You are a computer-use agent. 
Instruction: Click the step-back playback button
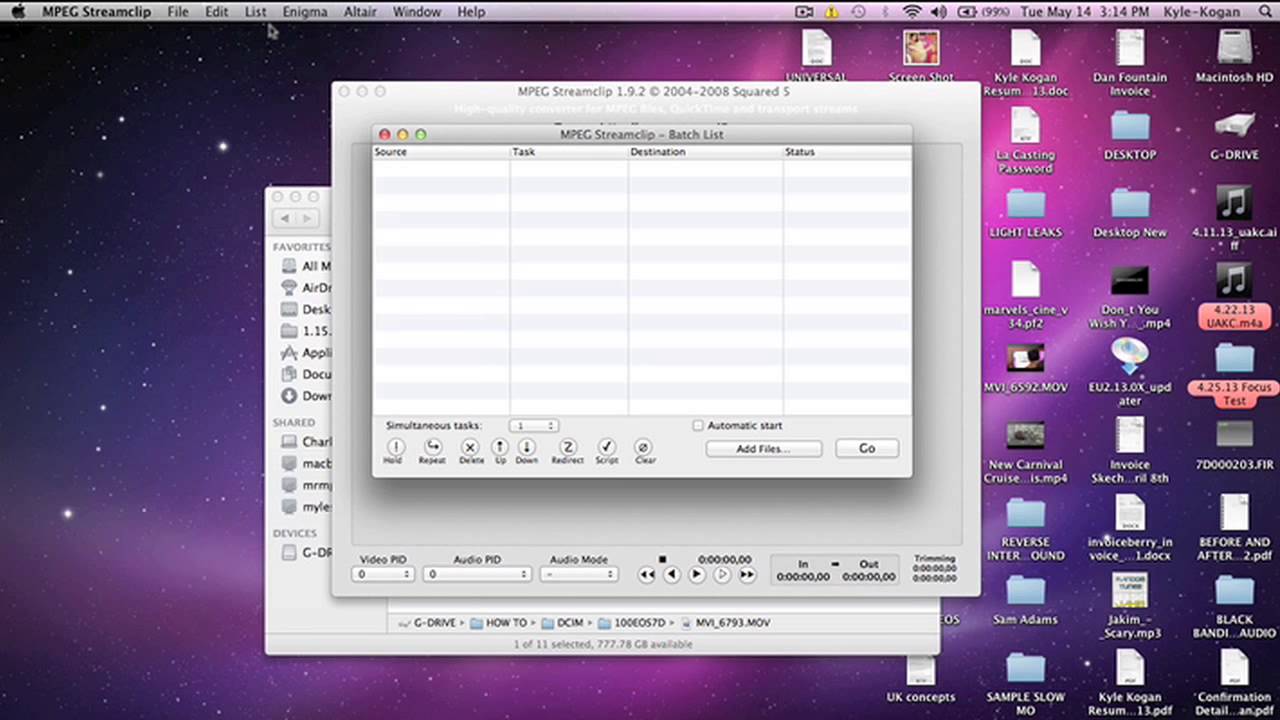click(671, 575)
